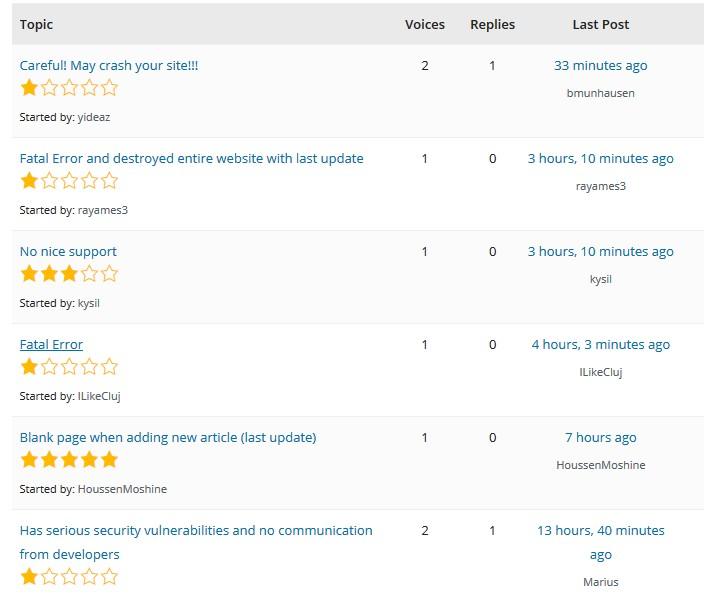Image resolution: width=711 pixels, height=596 pixels.
Task: Click the 'Last Post' column header
Action: point(600,24)
